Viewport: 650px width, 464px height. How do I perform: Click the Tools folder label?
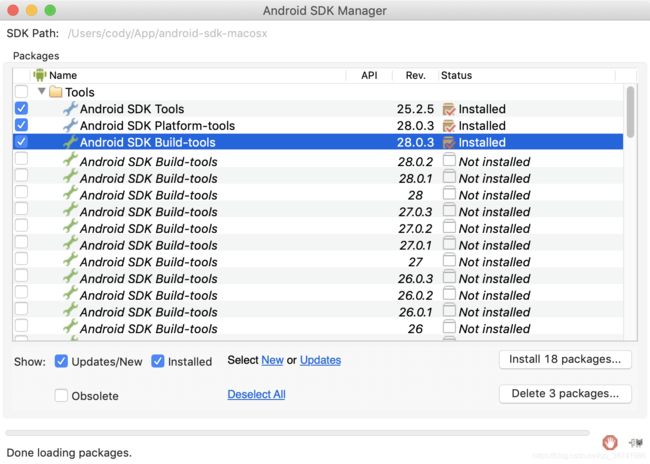click(80, 92)
